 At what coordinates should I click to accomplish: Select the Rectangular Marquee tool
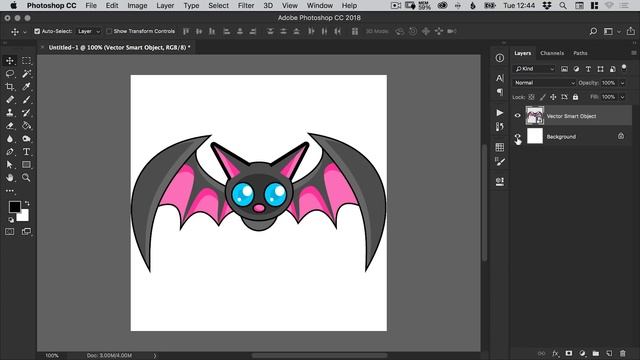coord(26,60)
